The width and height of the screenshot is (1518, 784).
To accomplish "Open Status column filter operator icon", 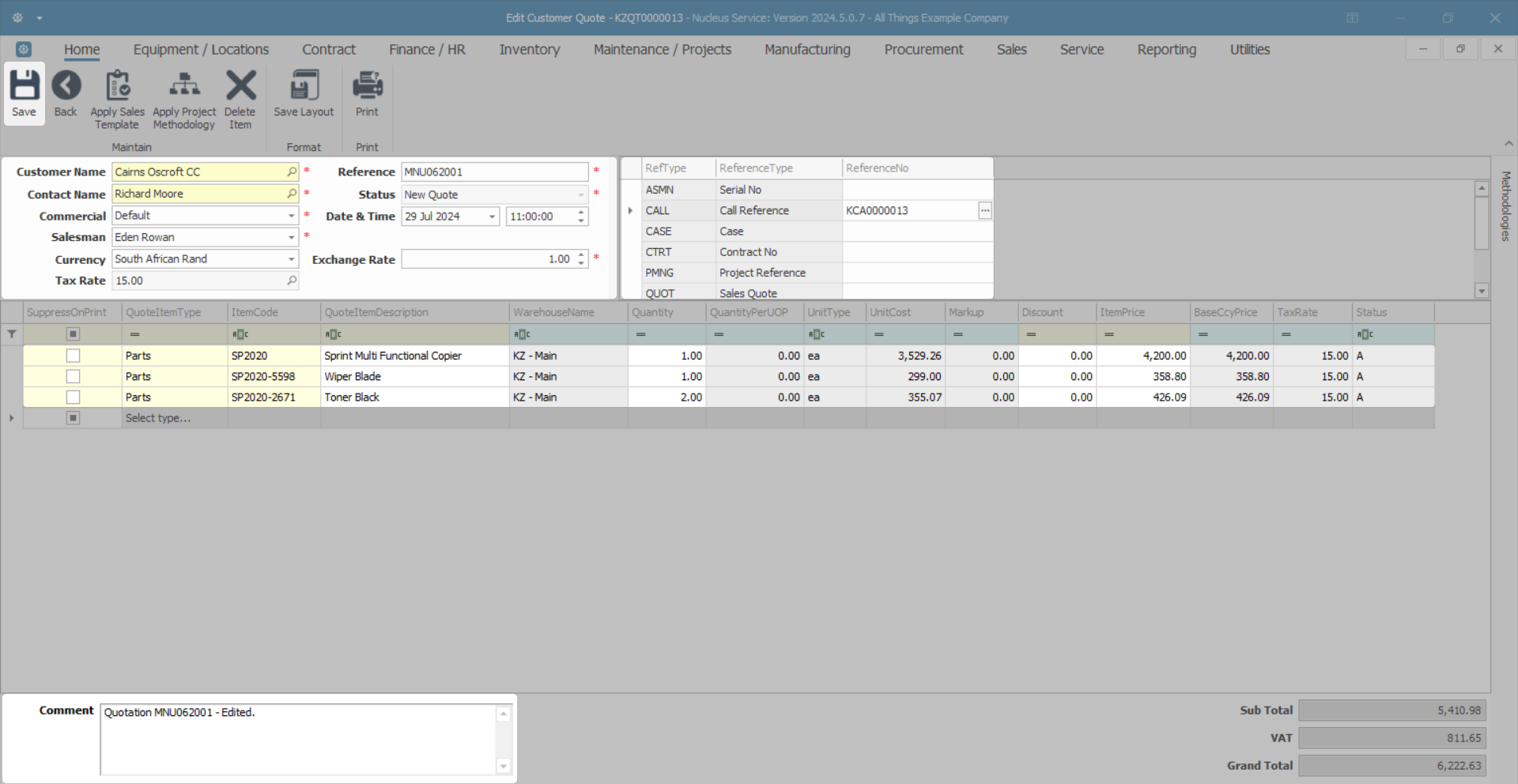I will coord(1365,334).
